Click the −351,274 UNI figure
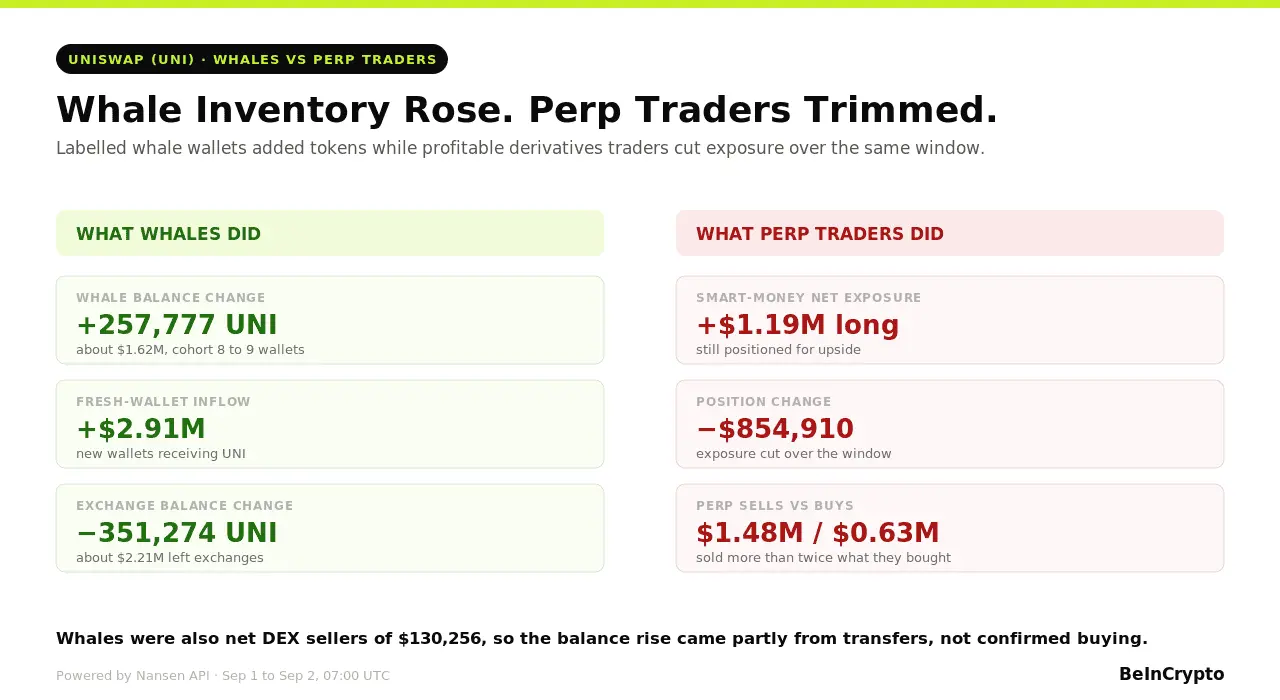Viewport: 1280px width, 700px height. tap(177, 533)
